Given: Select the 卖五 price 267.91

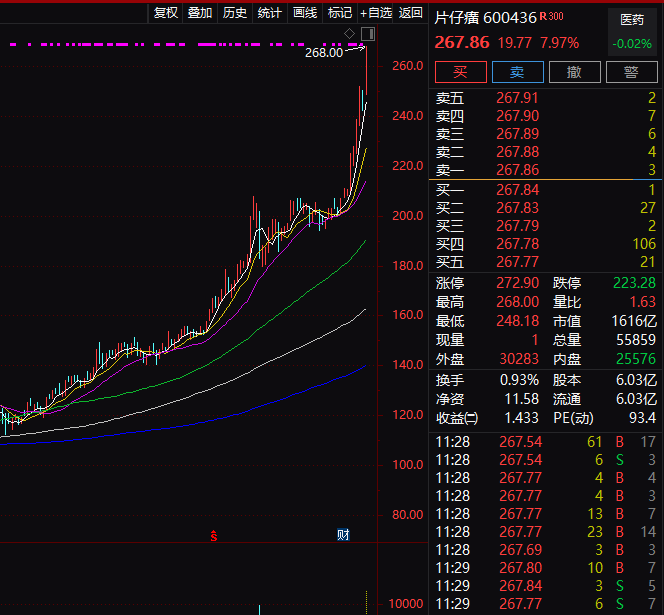Looking at the screenshot, I should coord(517,98).
